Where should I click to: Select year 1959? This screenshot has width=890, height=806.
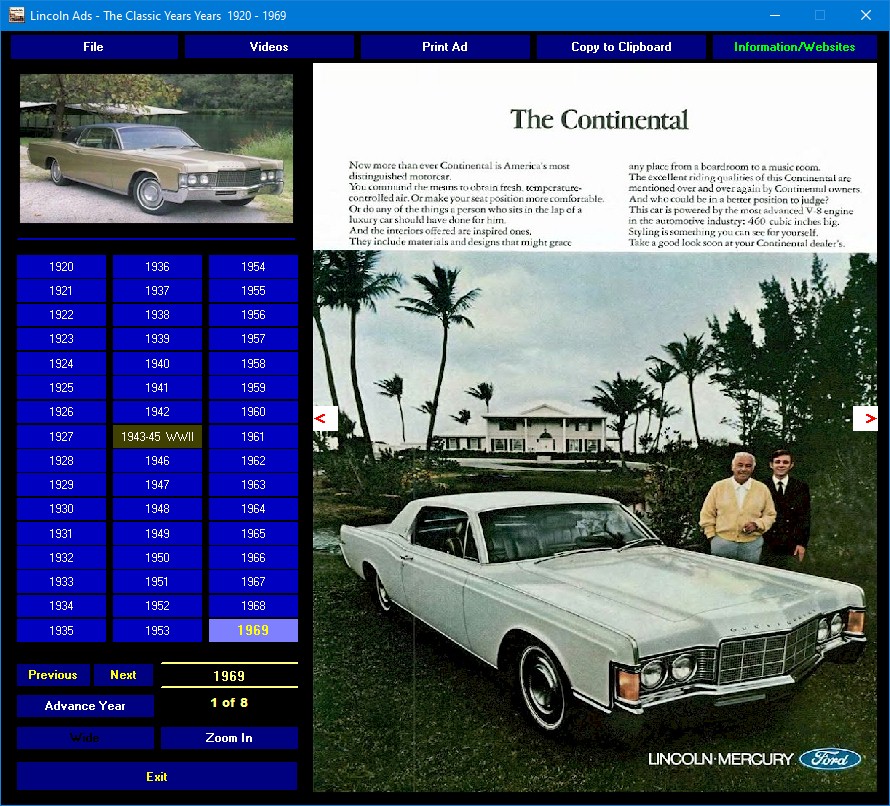coord(253,388)
